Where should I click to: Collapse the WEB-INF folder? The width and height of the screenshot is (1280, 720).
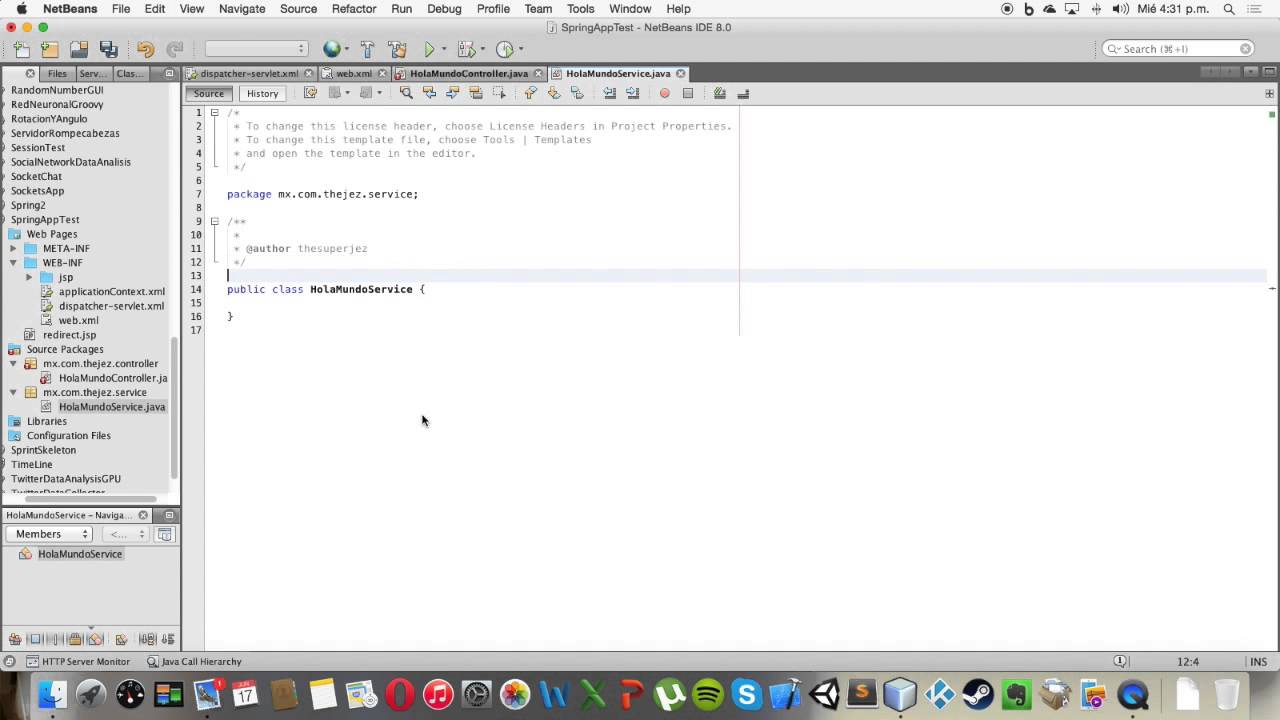(13, 263)
